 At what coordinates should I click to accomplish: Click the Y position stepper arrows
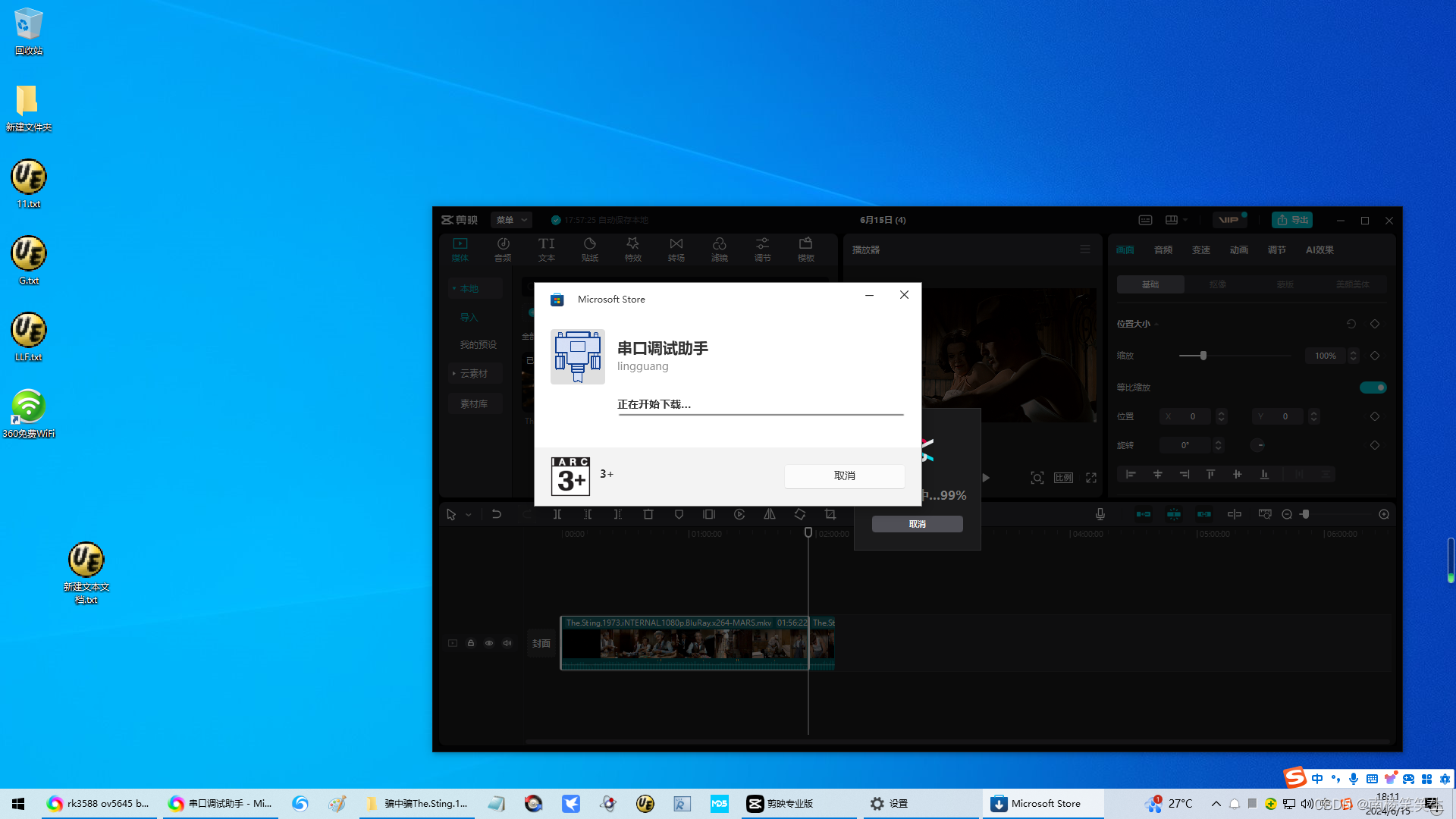[1314, 416]
